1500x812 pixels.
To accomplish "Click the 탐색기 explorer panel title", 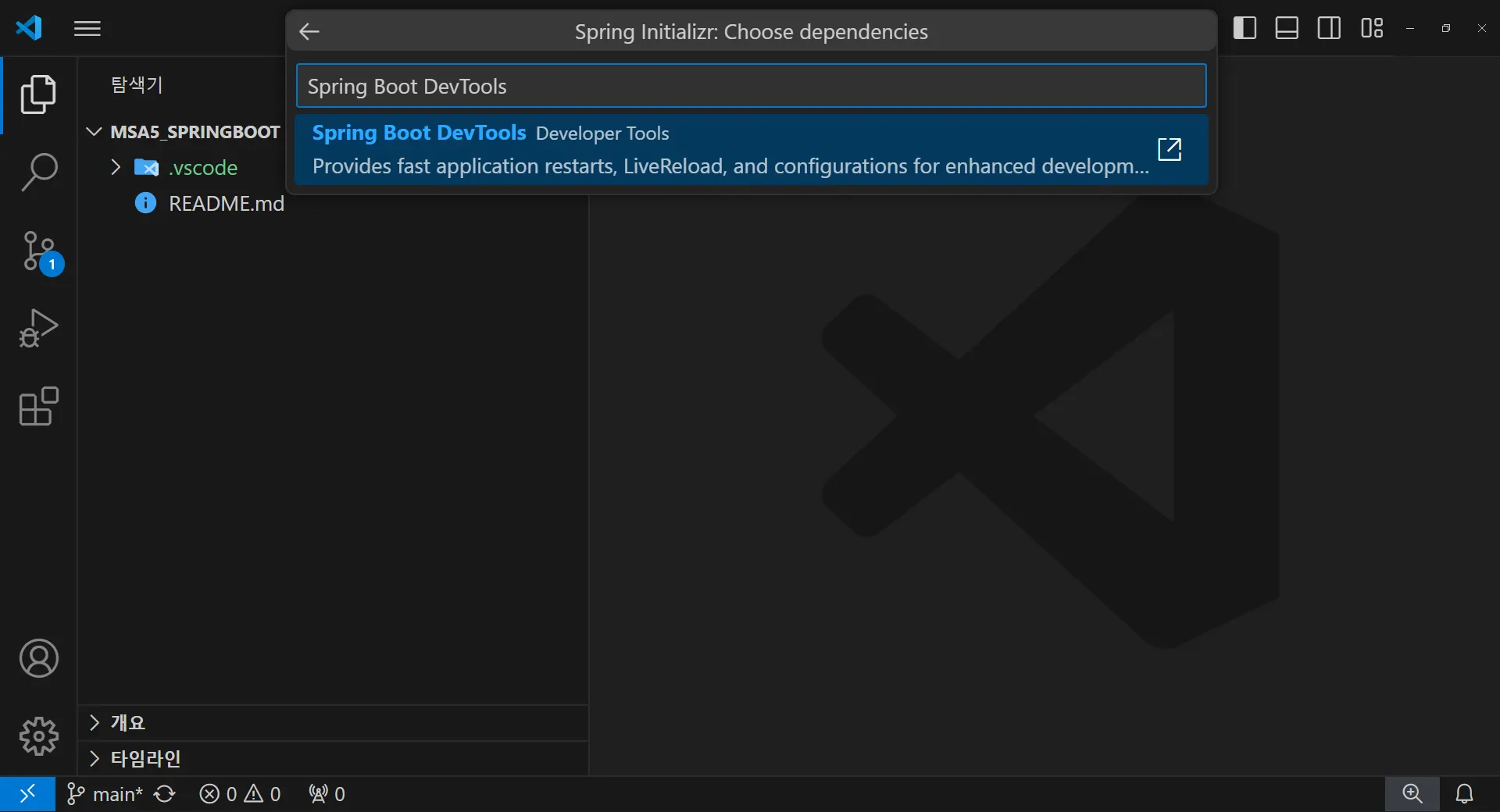I will coord(137,84).
